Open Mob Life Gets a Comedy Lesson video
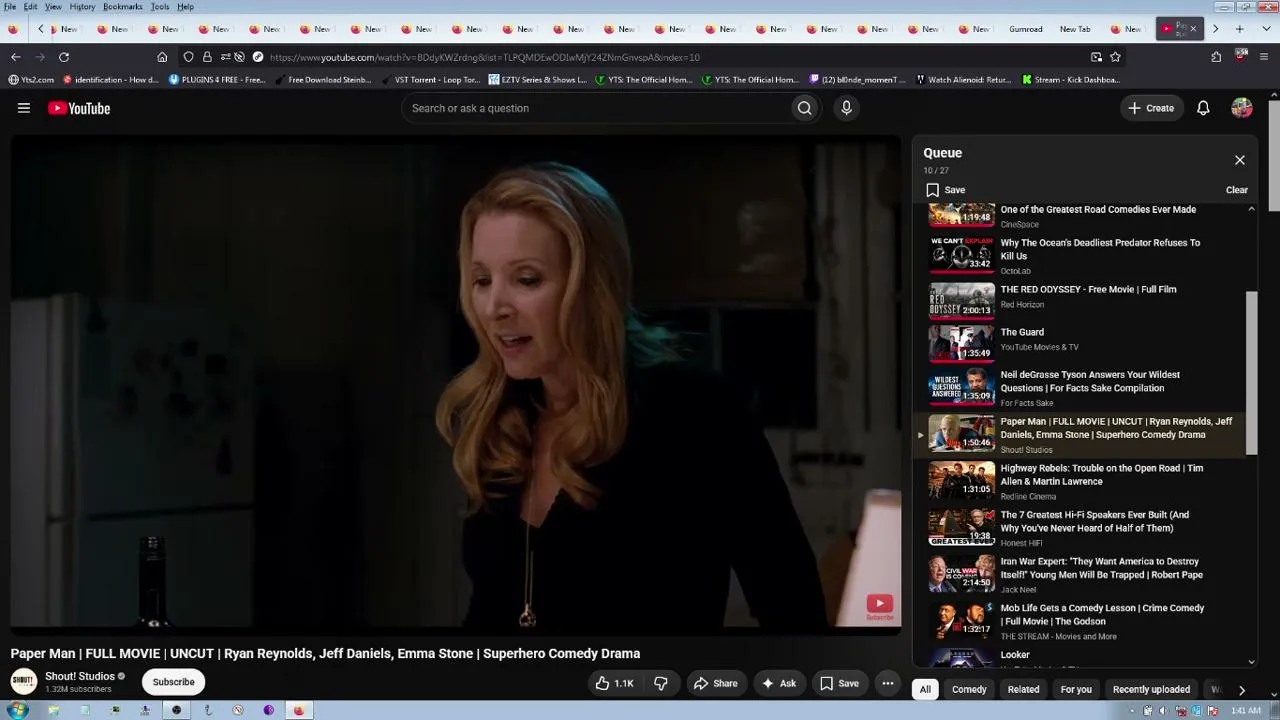This screenshot has height=720, width=1280. click(1102, 614)
